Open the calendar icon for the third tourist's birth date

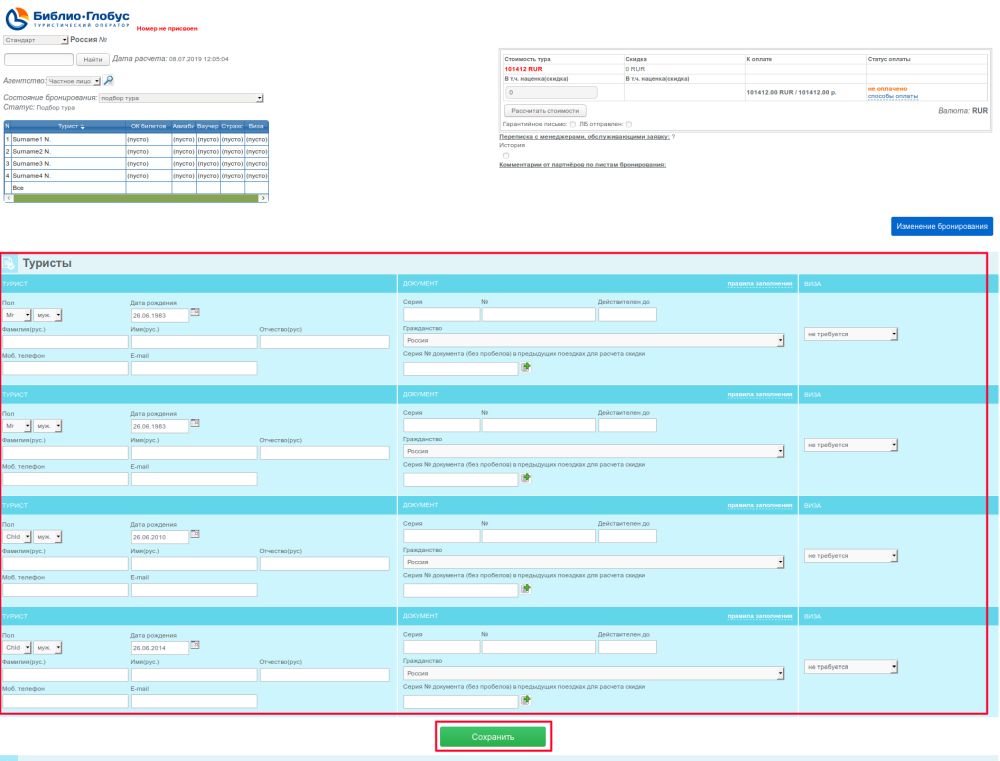(x=196, y=532)
